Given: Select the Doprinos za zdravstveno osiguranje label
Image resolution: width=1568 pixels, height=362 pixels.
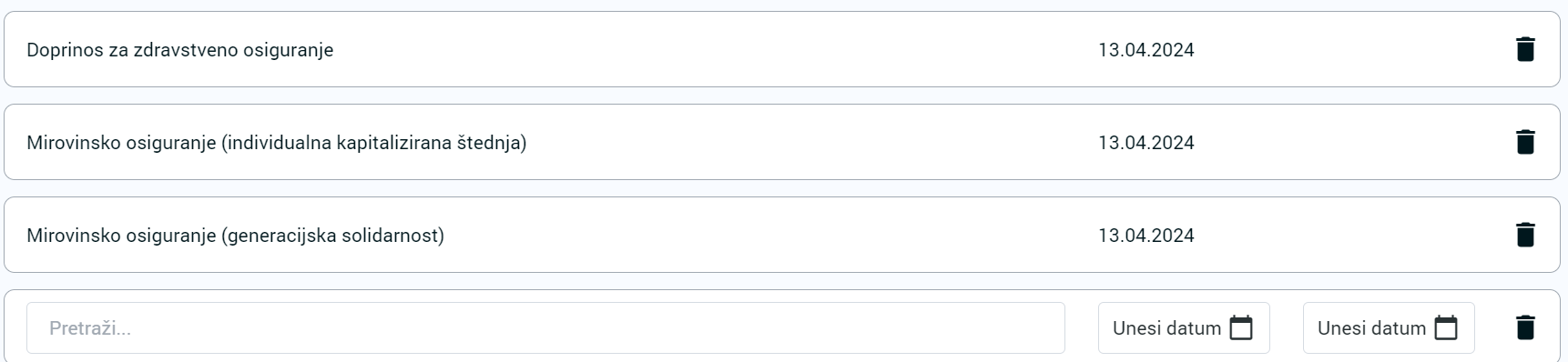Looking at the screenshot, I should click(x=180, y=50).
